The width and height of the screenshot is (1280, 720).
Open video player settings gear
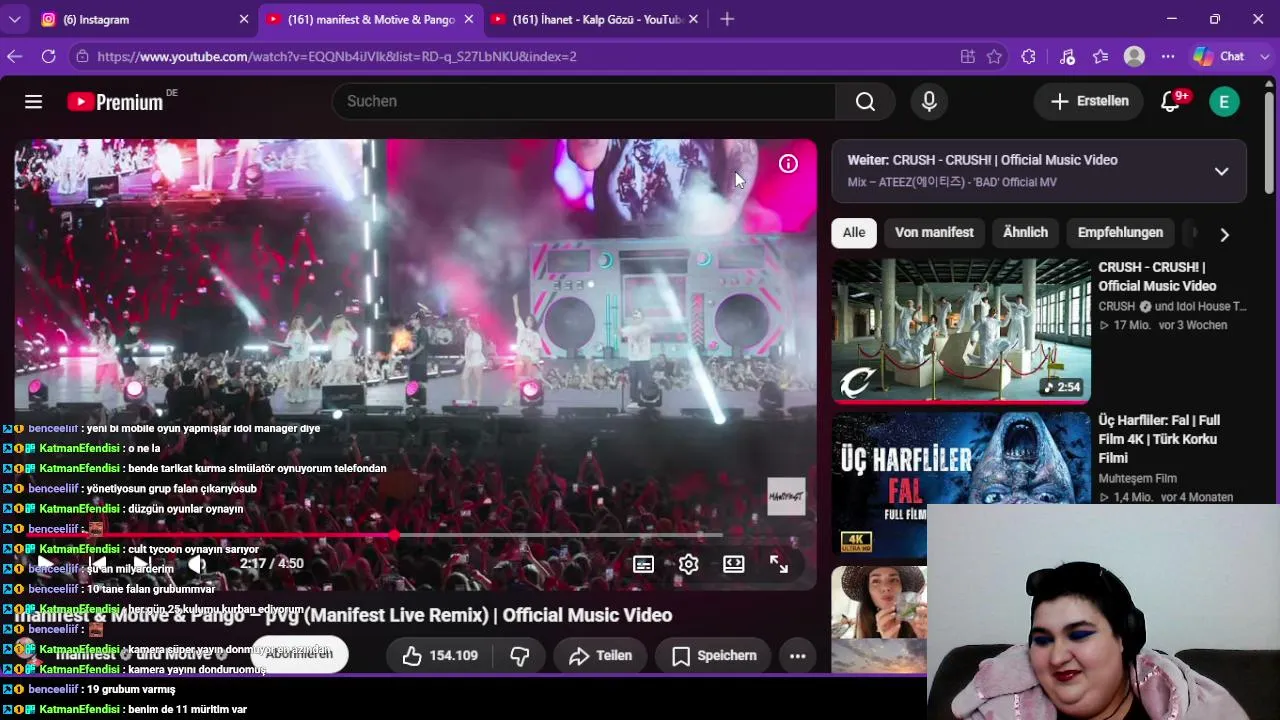pyautogui.click(x=688, y=564)
